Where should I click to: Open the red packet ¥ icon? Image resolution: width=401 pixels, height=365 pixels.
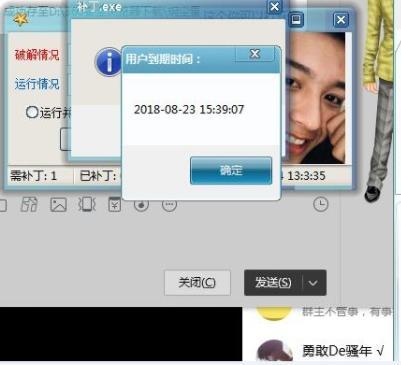(x=114, y=204)
